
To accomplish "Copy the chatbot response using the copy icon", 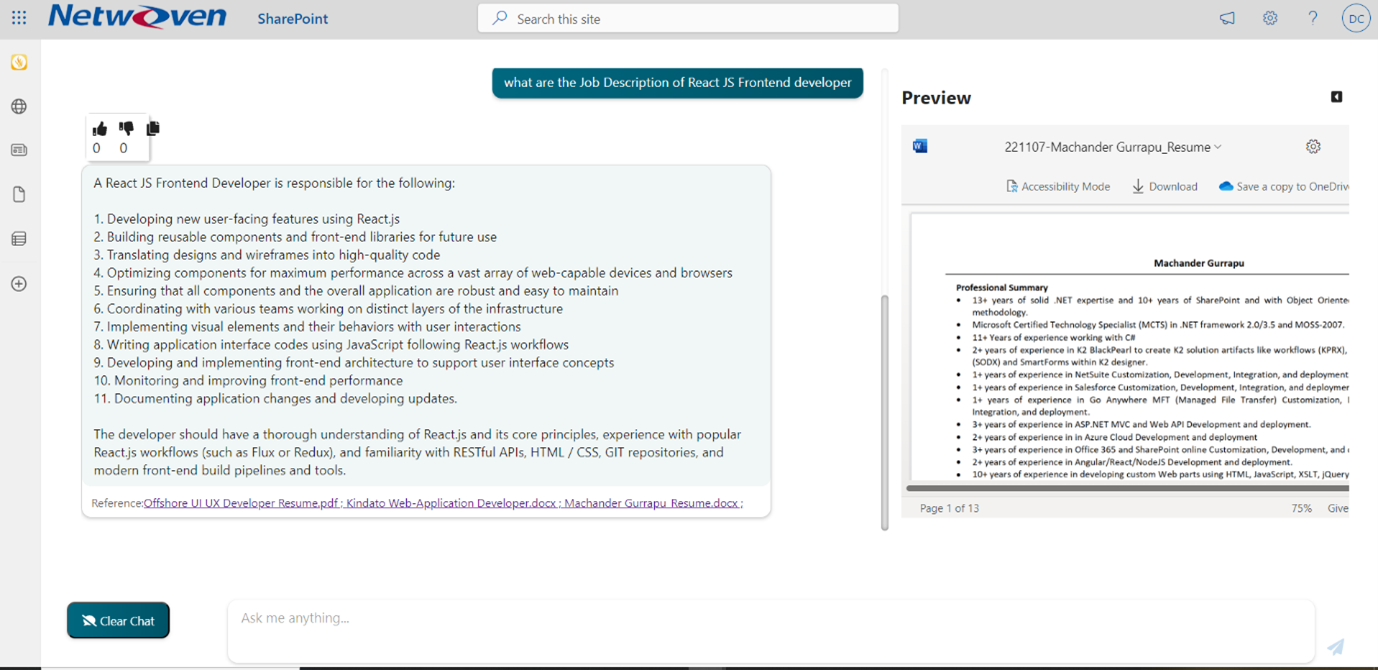I will [152, 128].
